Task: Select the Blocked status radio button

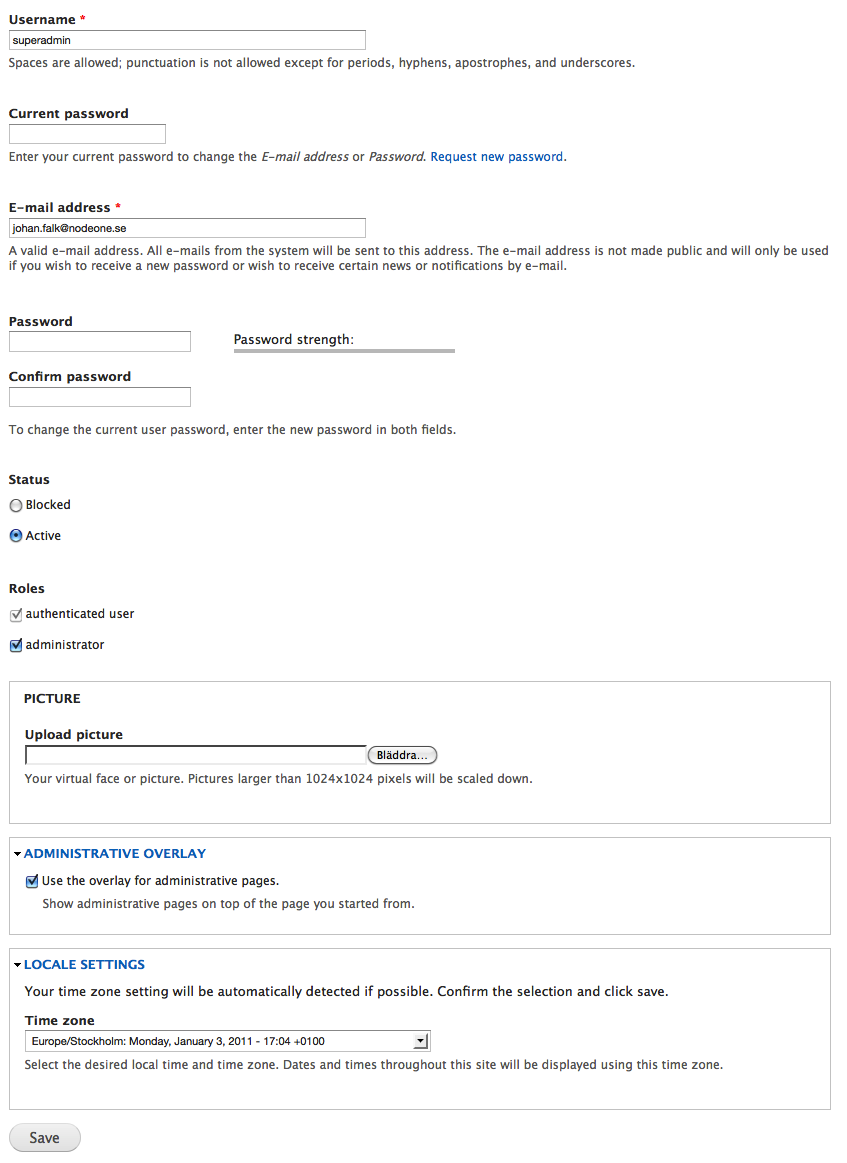Action: [16, 506]
